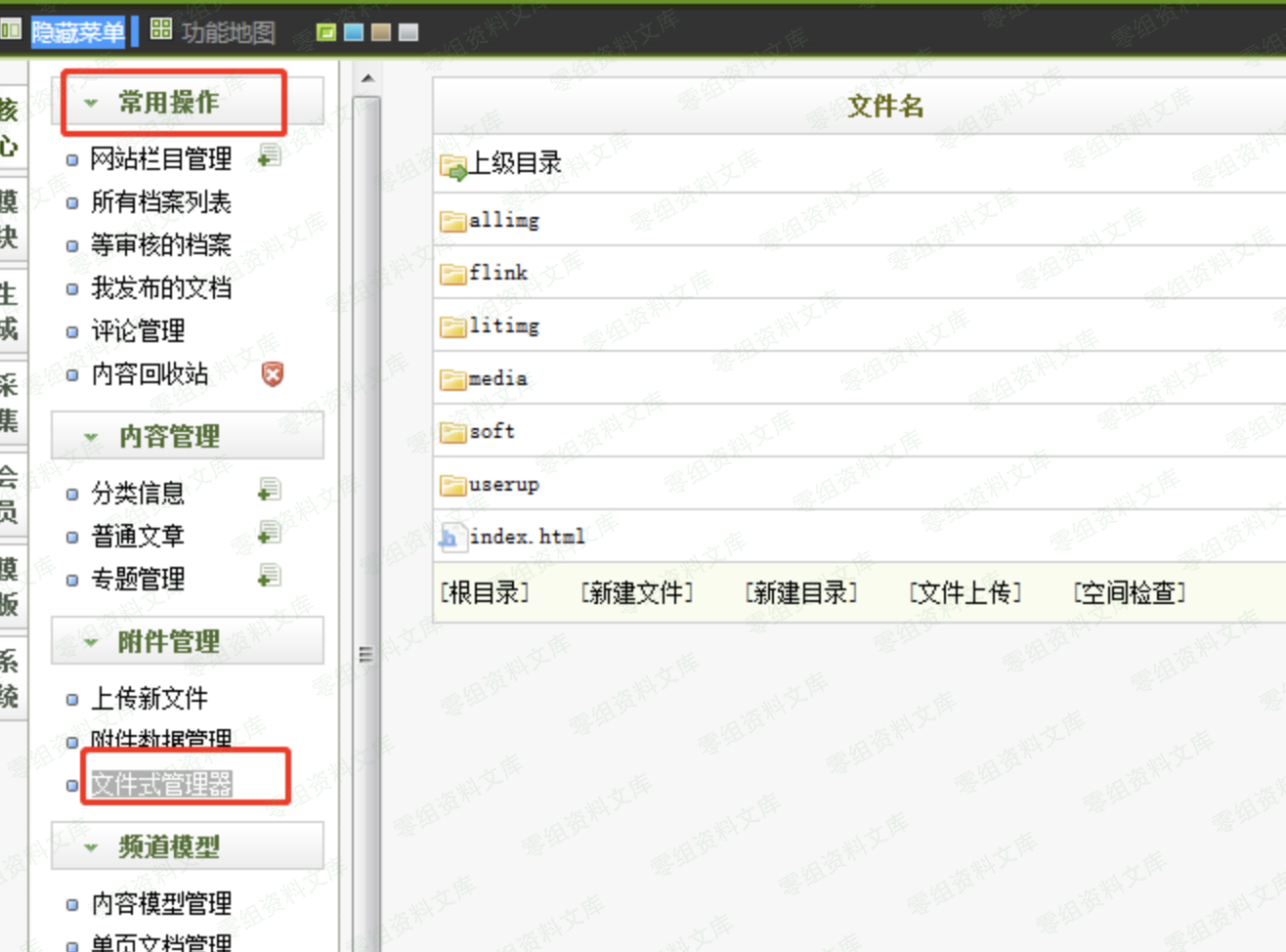Switch to the 核心 sidebar tab

(x=11, y=122)
